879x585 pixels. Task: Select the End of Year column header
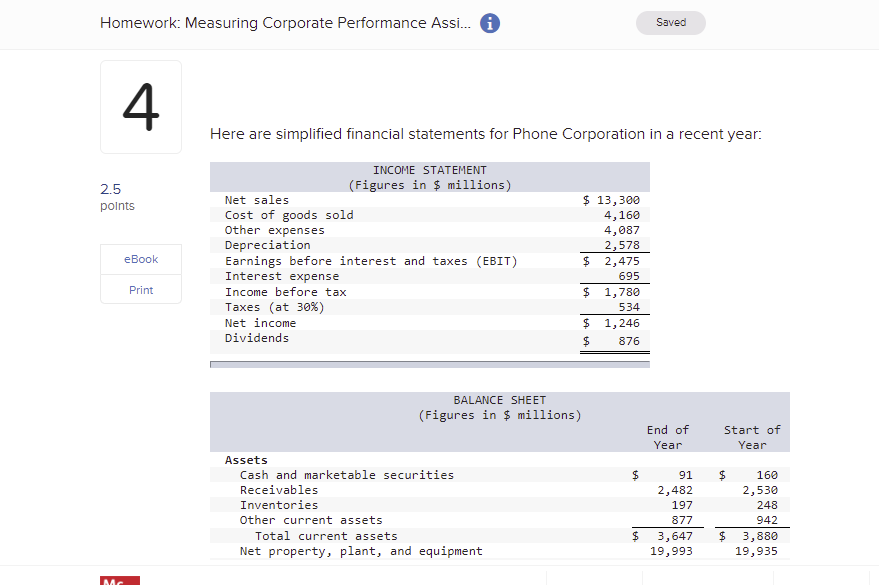(667, 437)
